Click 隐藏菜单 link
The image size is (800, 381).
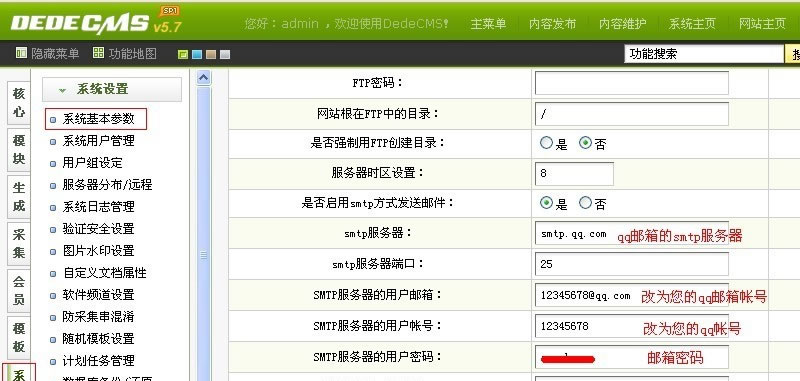pos(55,54)
